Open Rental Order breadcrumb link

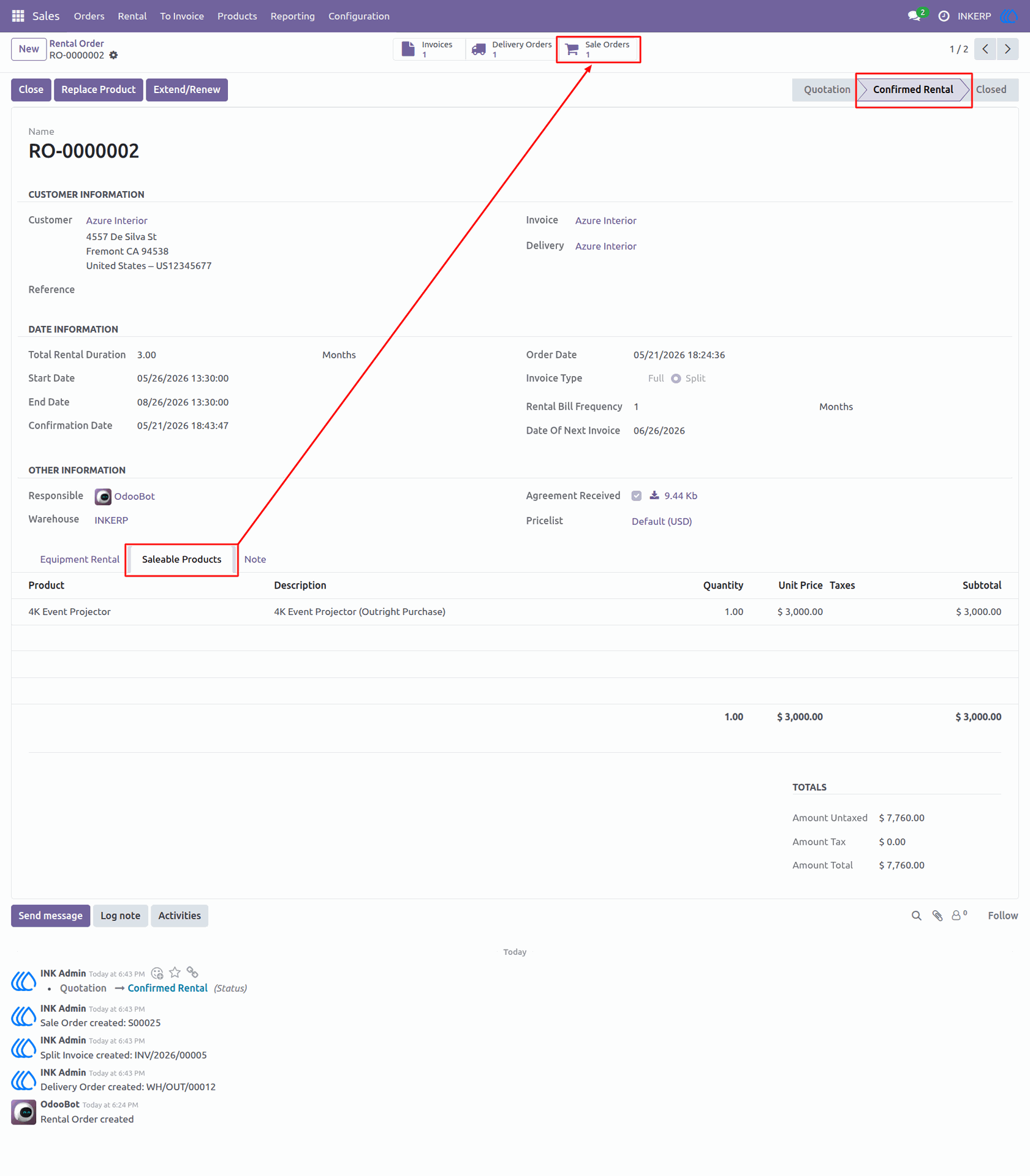77,43
